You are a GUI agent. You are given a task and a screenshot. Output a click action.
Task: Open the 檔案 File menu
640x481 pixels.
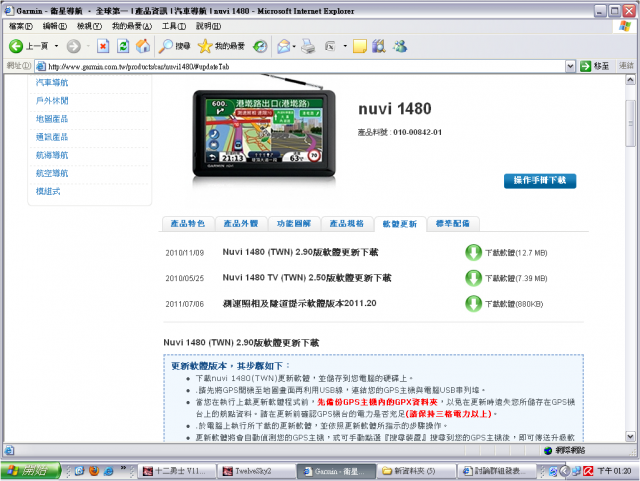[x=20, y=26]
